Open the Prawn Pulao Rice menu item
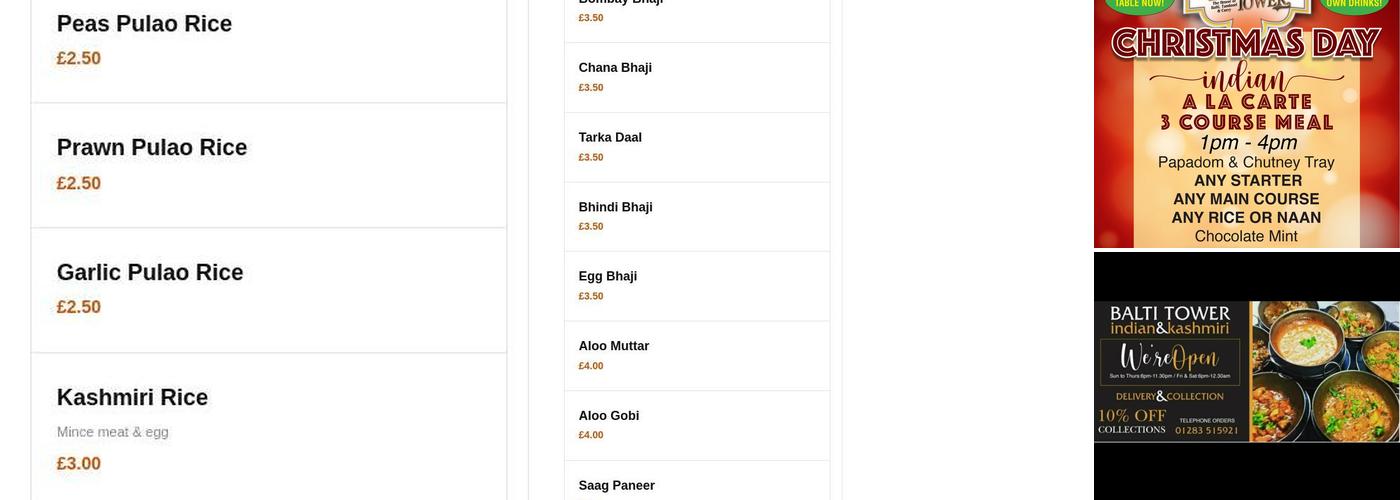The image size is (1400, 500). [x=151, y=148]
